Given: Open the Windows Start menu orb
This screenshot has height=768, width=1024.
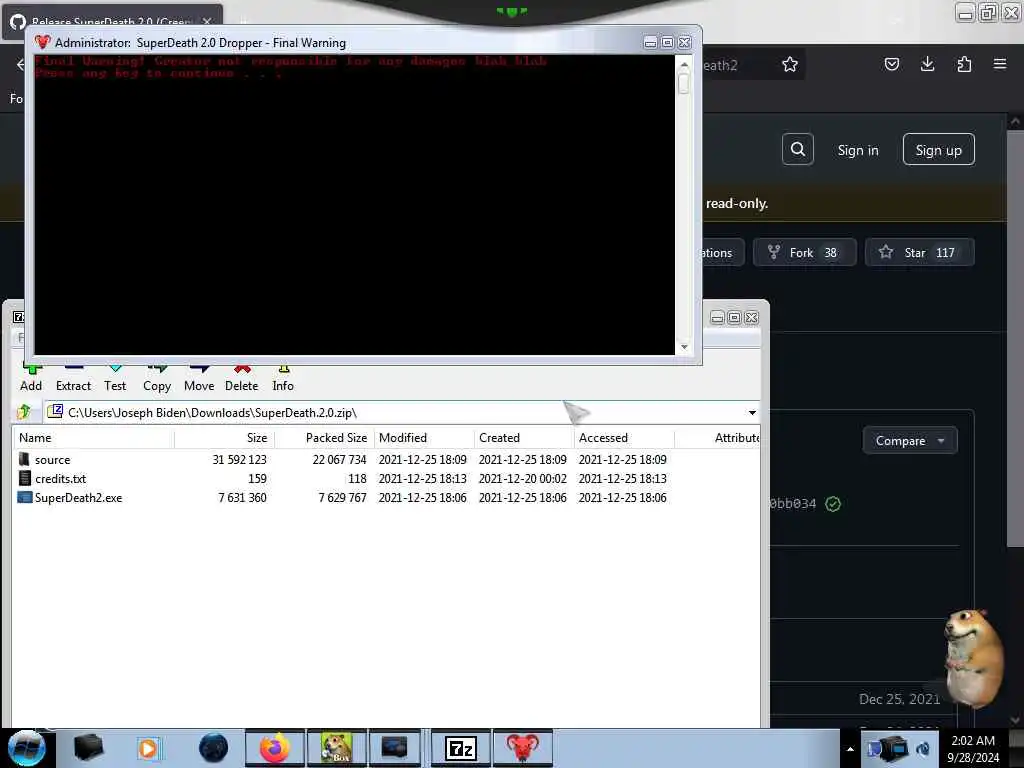Looking at the screenshot, I should pyautogui.click(x=26, y=748).
